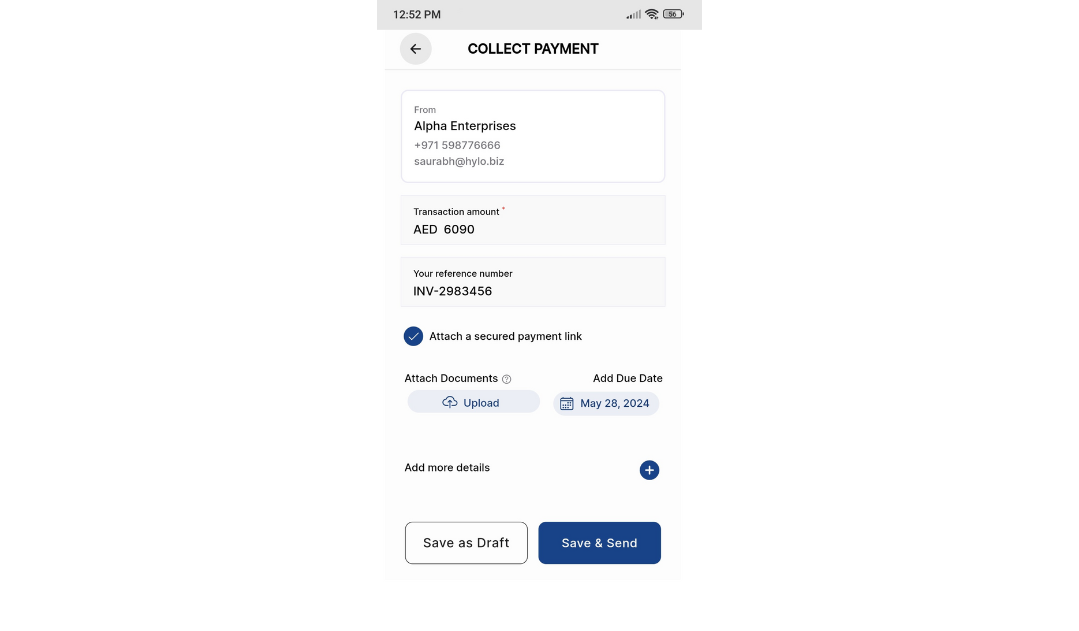
Task: Click the signal strength icon
Action: [633, 14]
